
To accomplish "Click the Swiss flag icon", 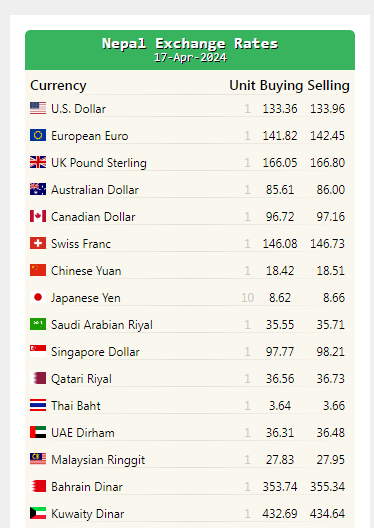I will pos(38,243).
